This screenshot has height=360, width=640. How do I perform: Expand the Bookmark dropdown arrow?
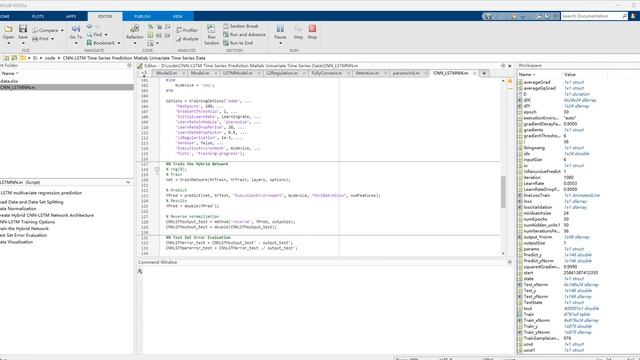tap(119, 43)
